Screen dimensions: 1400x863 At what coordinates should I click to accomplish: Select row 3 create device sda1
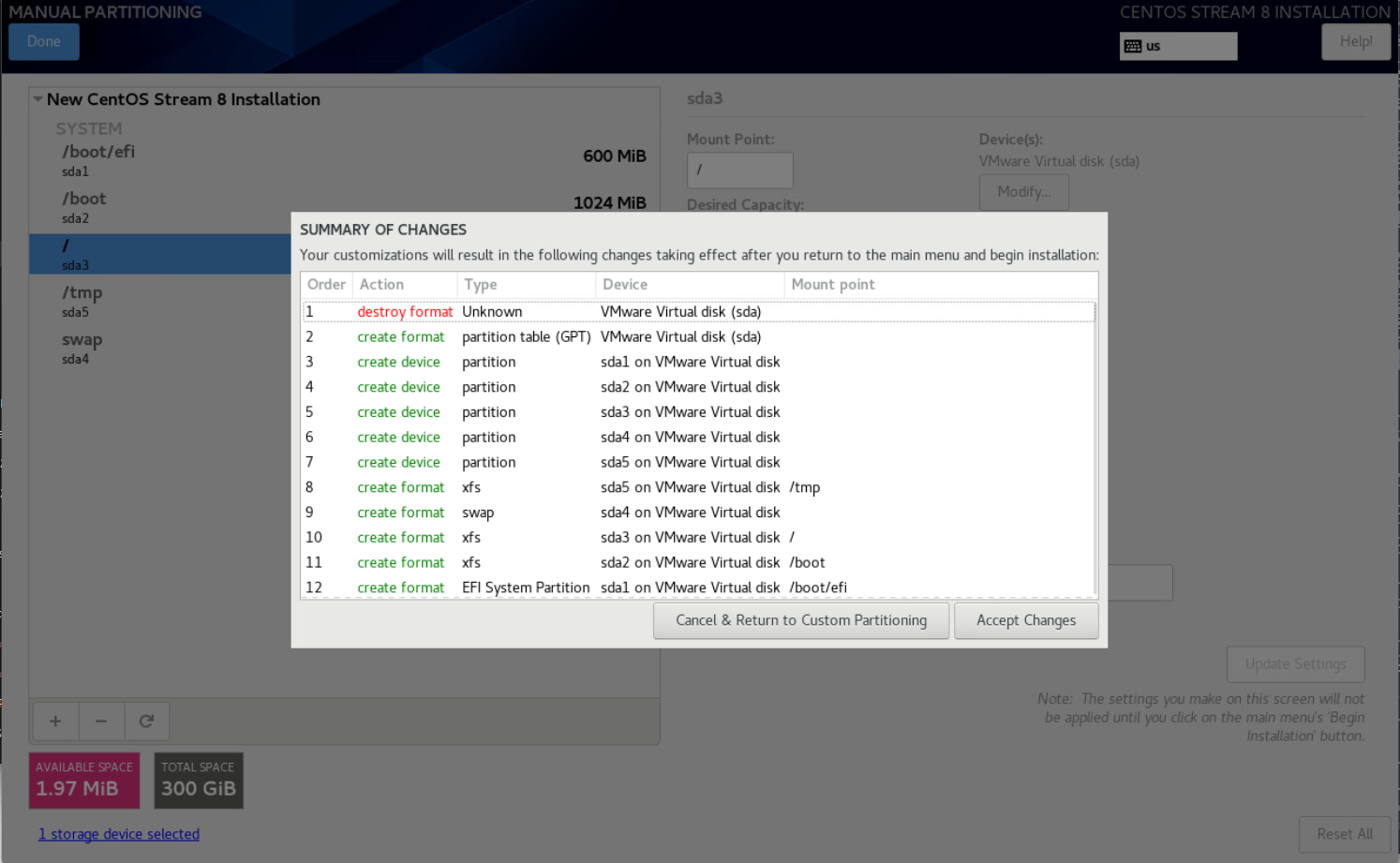point(699,363)
